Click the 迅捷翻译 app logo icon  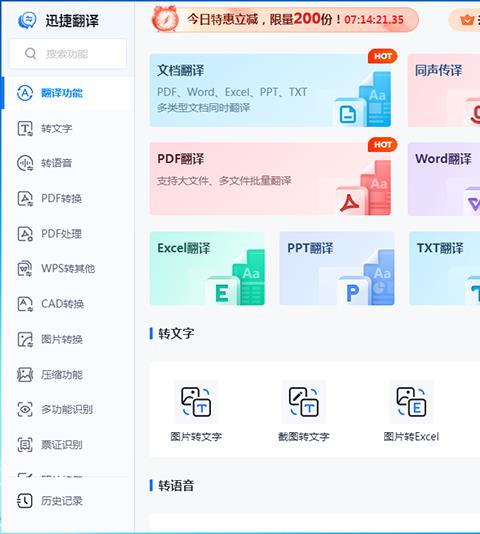tap(27, 20)
